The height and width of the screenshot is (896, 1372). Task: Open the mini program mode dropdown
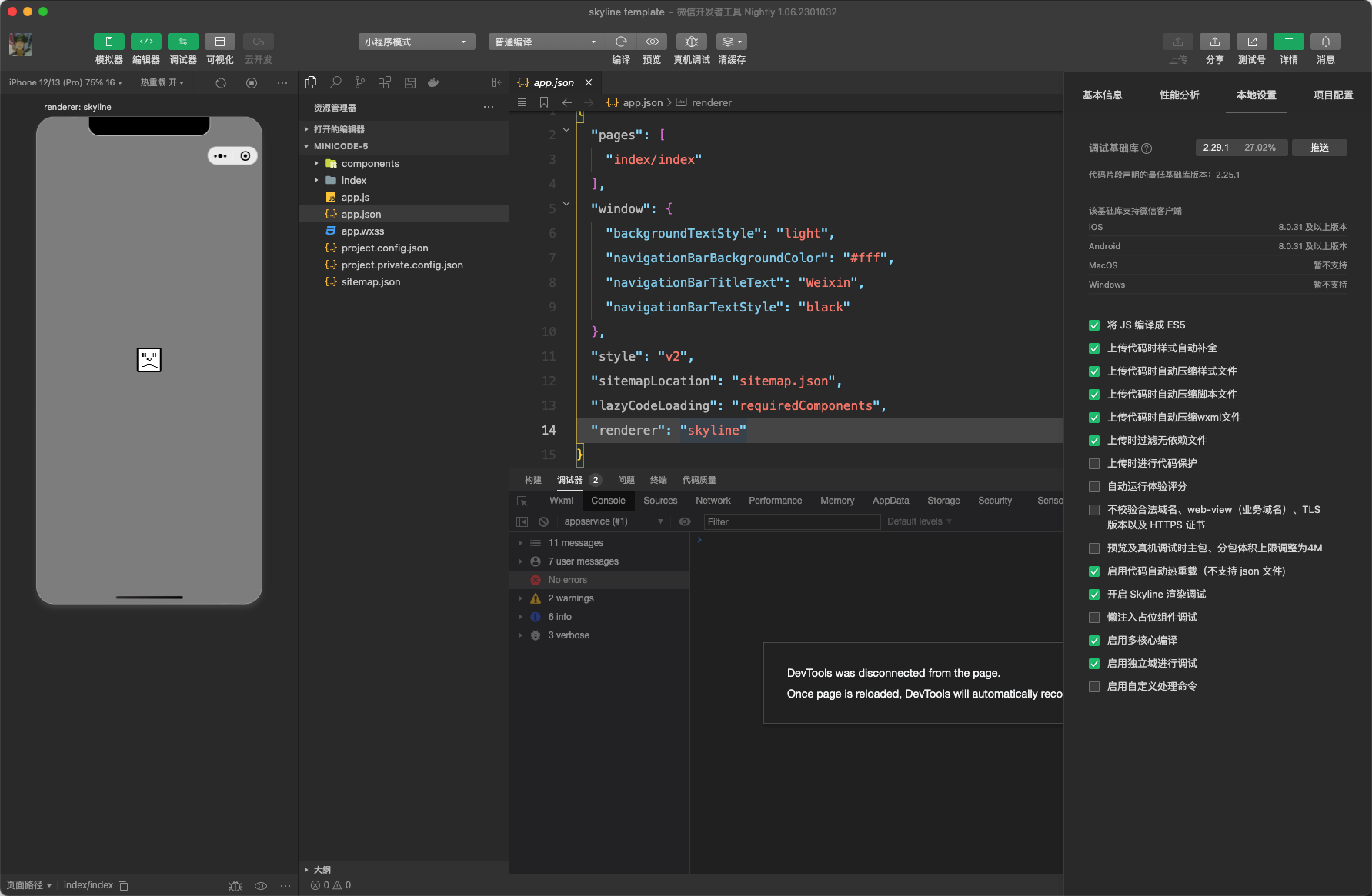coord(416,42)
